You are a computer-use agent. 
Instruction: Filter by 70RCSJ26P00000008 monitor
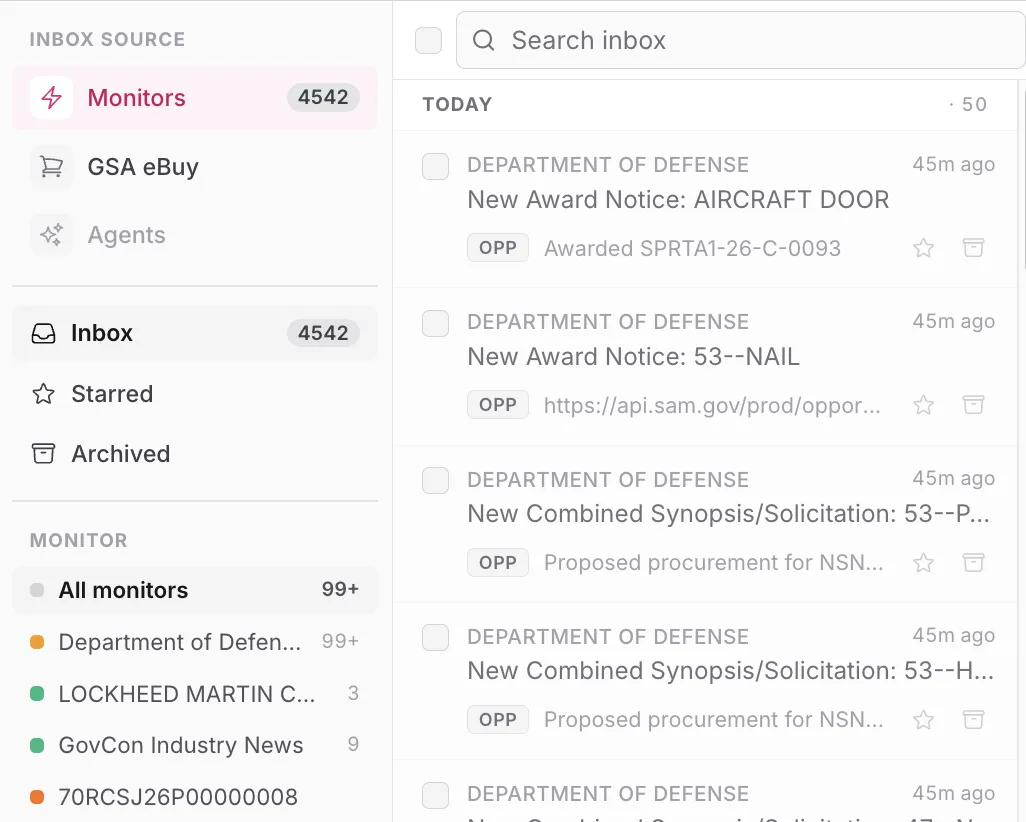pos(195,797)
